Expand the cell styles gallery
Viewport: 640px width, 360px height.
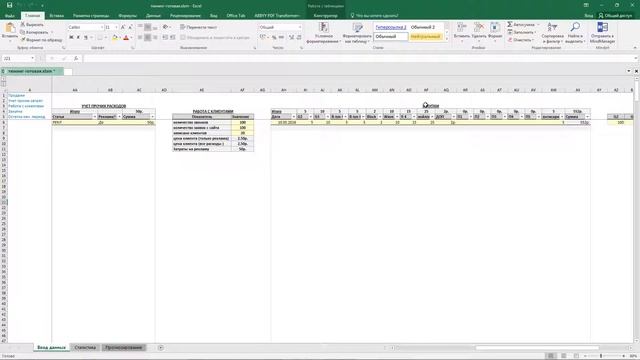coord(447,39)
